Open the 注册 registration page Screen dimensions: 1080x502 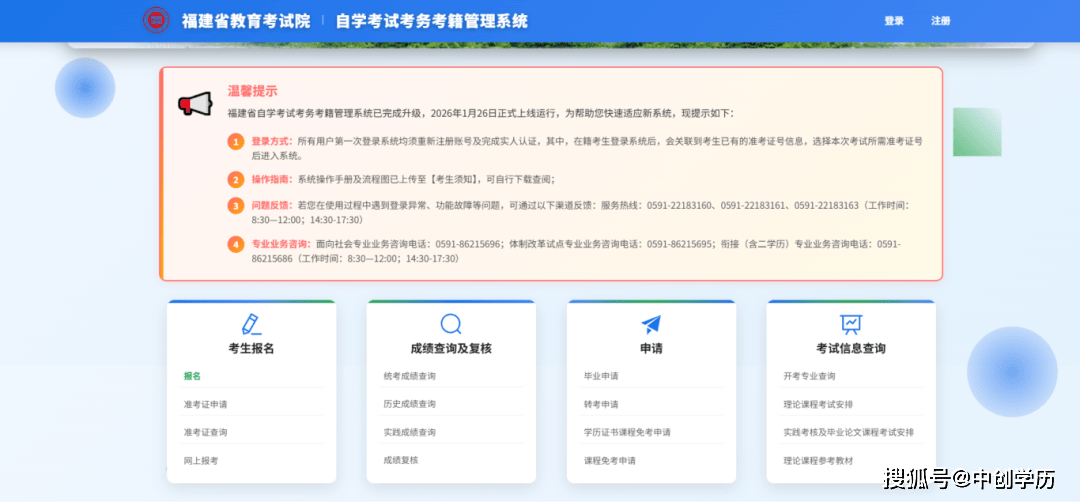pyautogui.click(x=941, y=21)
